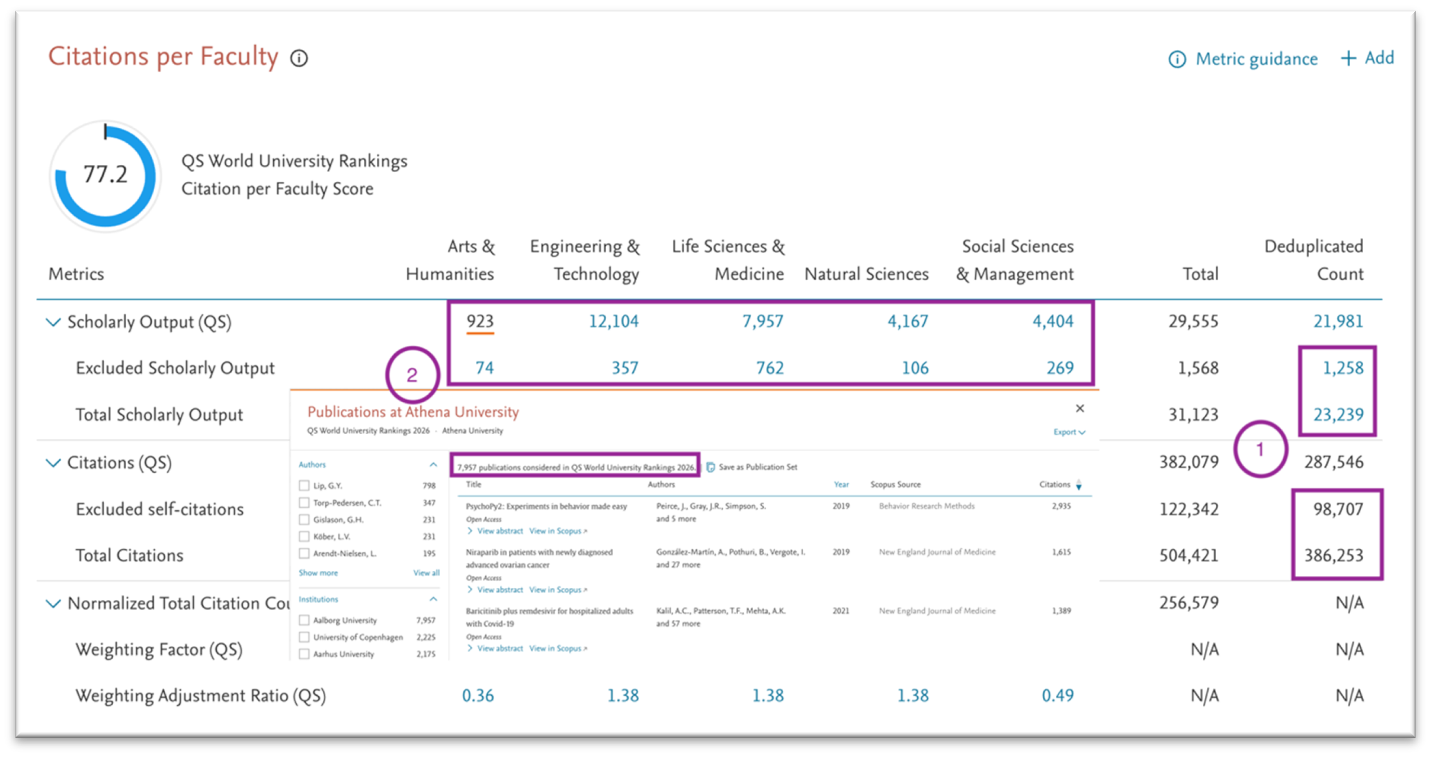Click the Social Sciences adjustment ratio 0.49
The image size is (1431, 757).
point(1057,696)
